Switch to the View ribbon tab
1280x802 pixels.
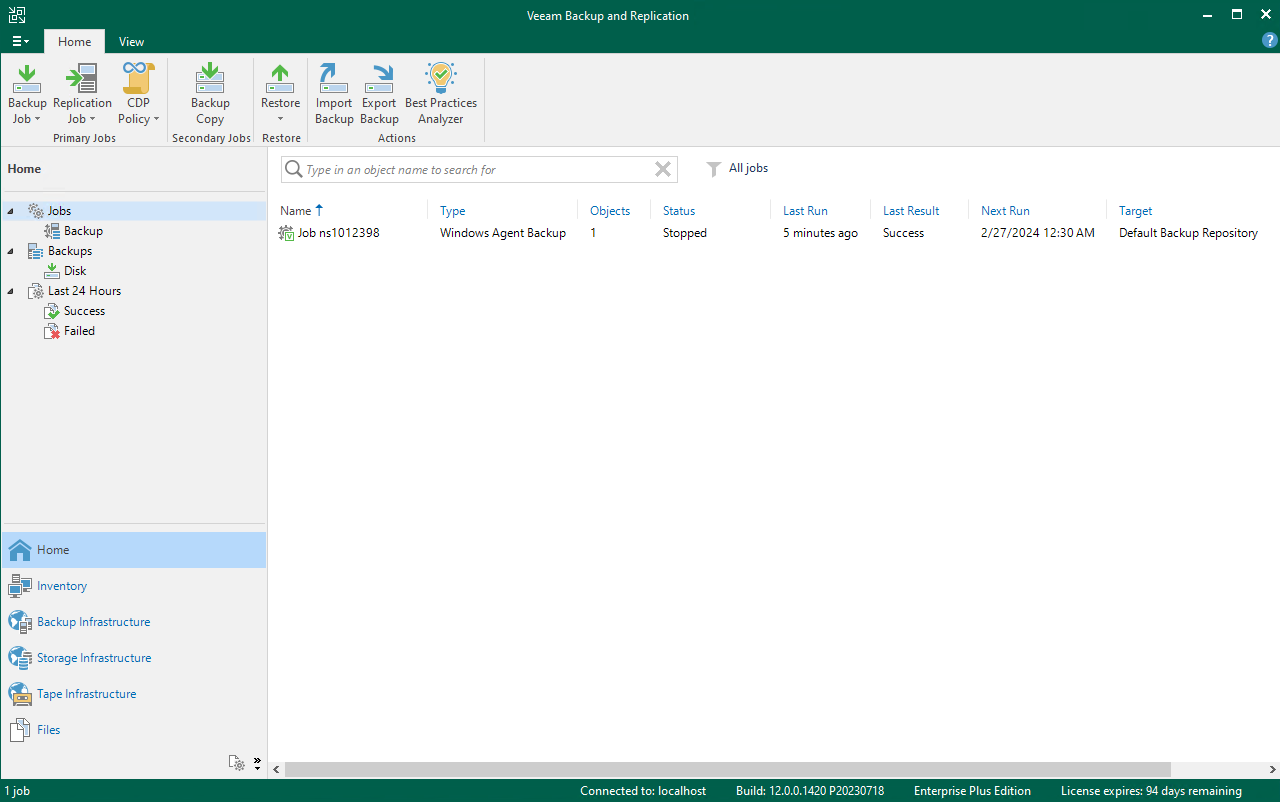pyautogui.click(x=131, y=42)
